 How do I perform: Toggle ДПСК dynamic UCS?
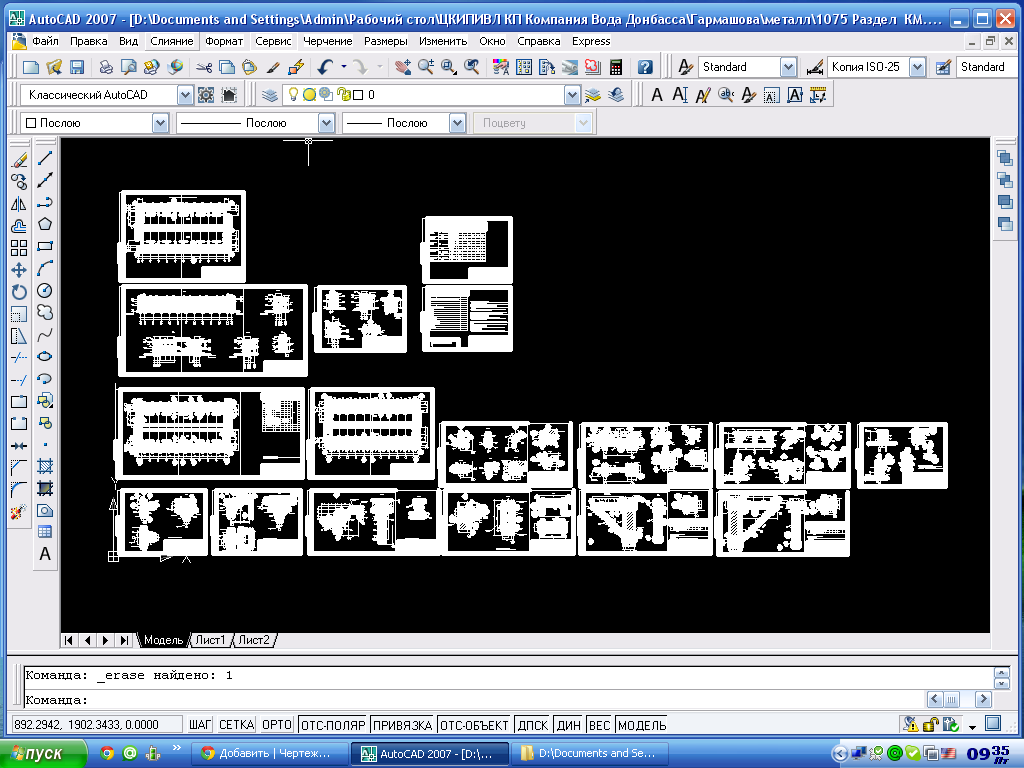tap(533, 725)
